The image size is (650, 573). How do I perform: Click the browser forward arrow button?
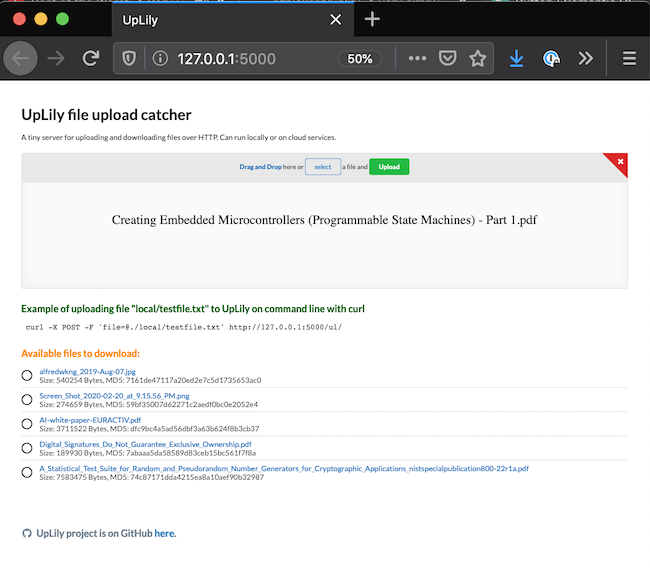(56, 58)
